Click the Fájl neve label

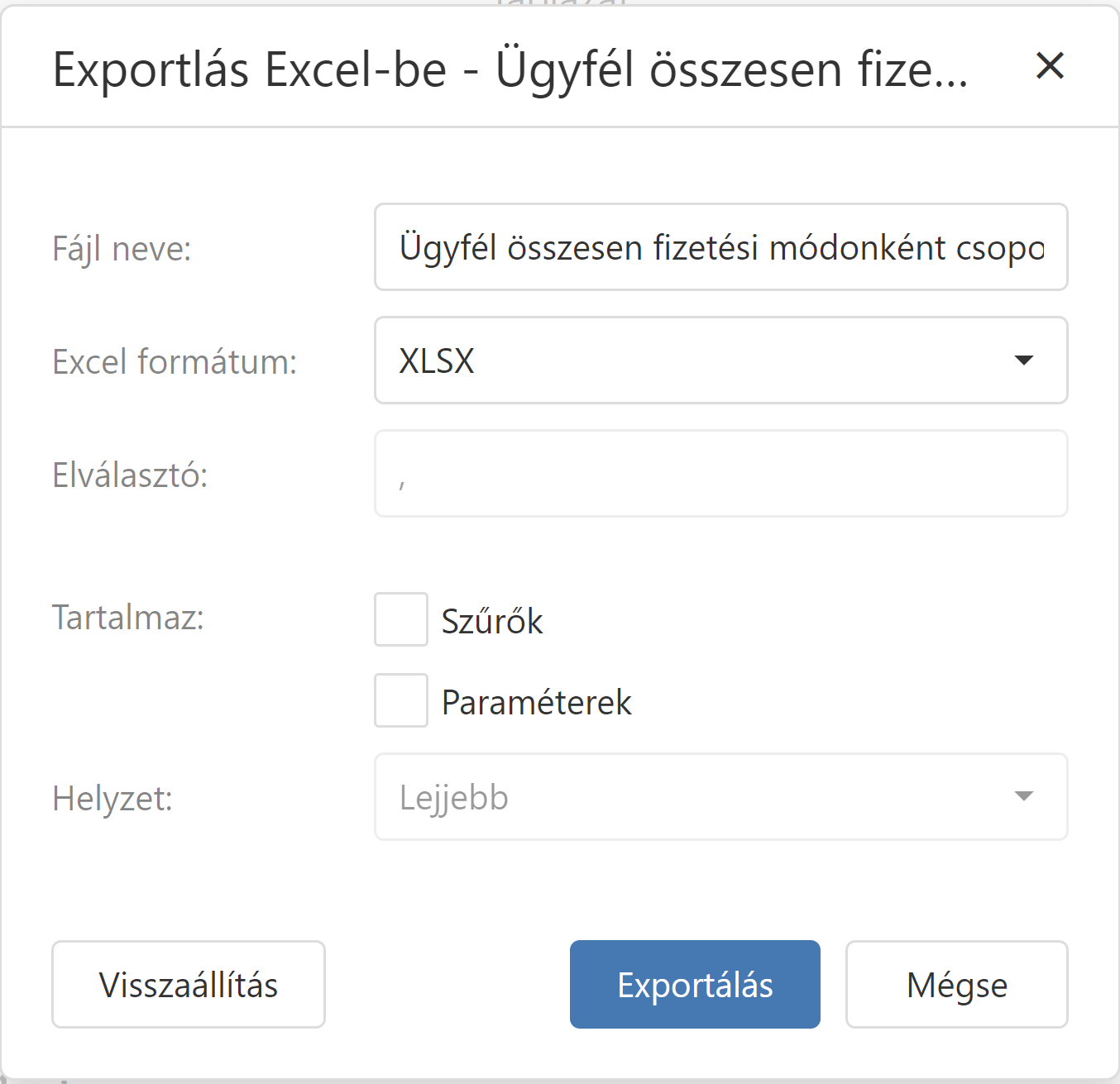tap(122, 249)
